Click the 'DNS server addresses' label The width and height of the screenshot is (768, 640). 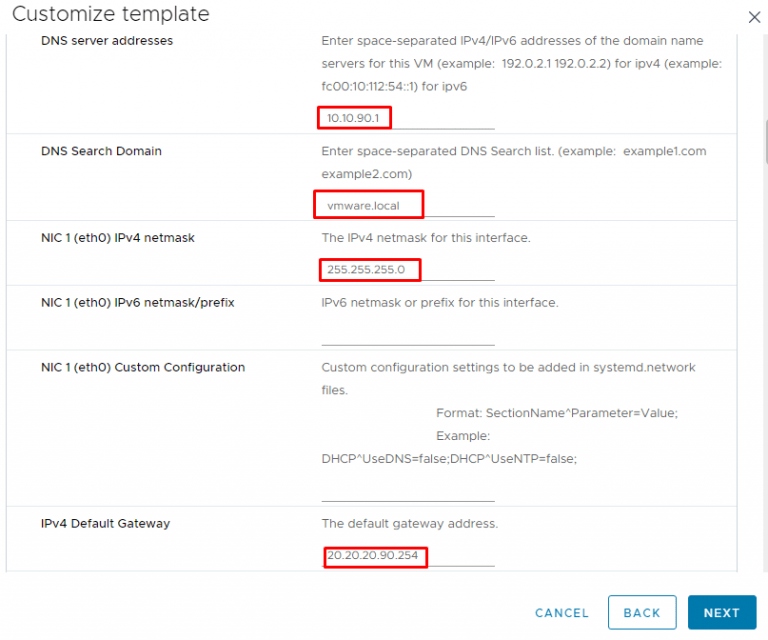click(107, 41)
